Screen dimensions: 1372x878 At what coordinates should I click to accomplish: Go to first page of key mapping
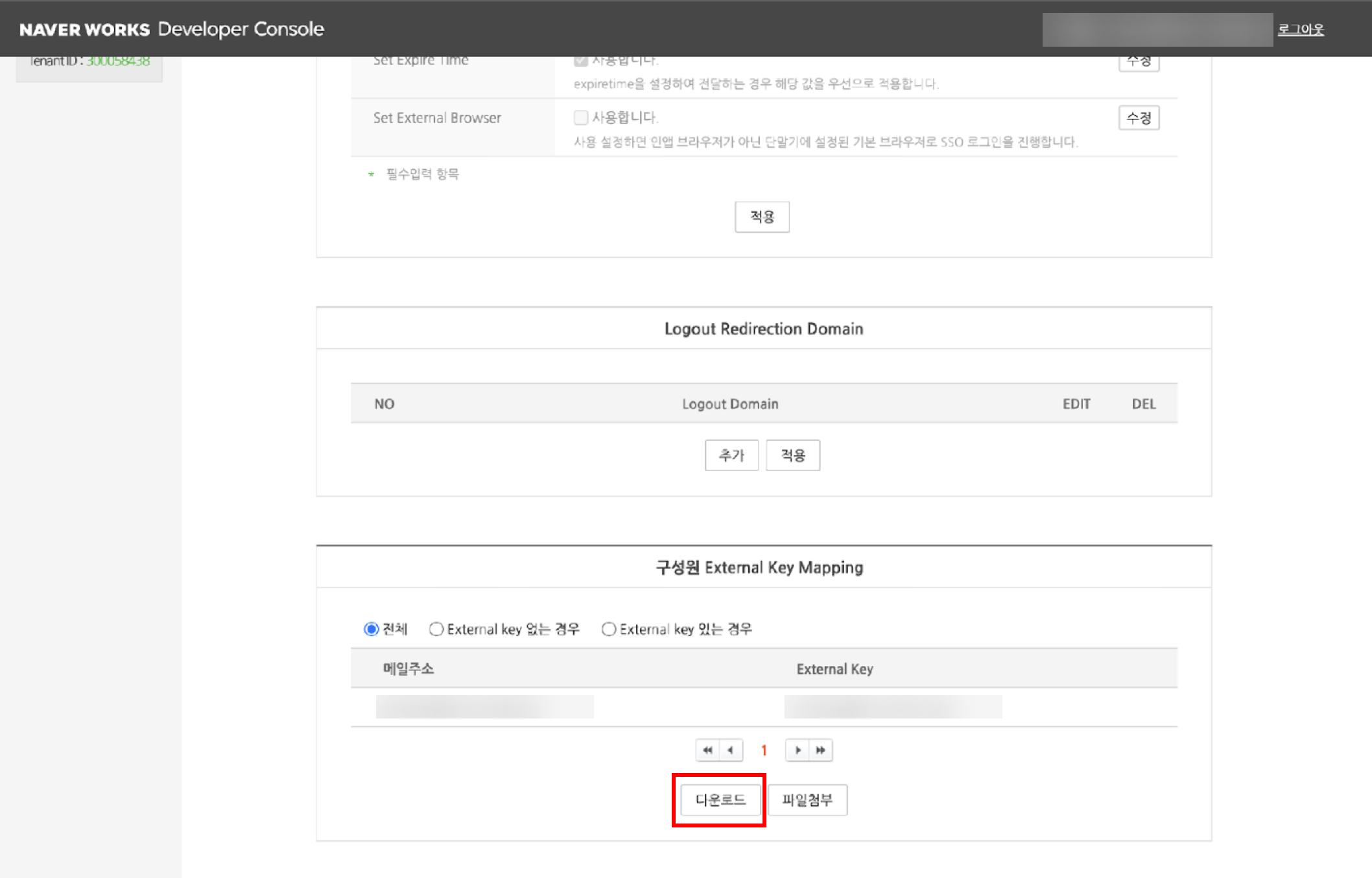pos(707,750)
